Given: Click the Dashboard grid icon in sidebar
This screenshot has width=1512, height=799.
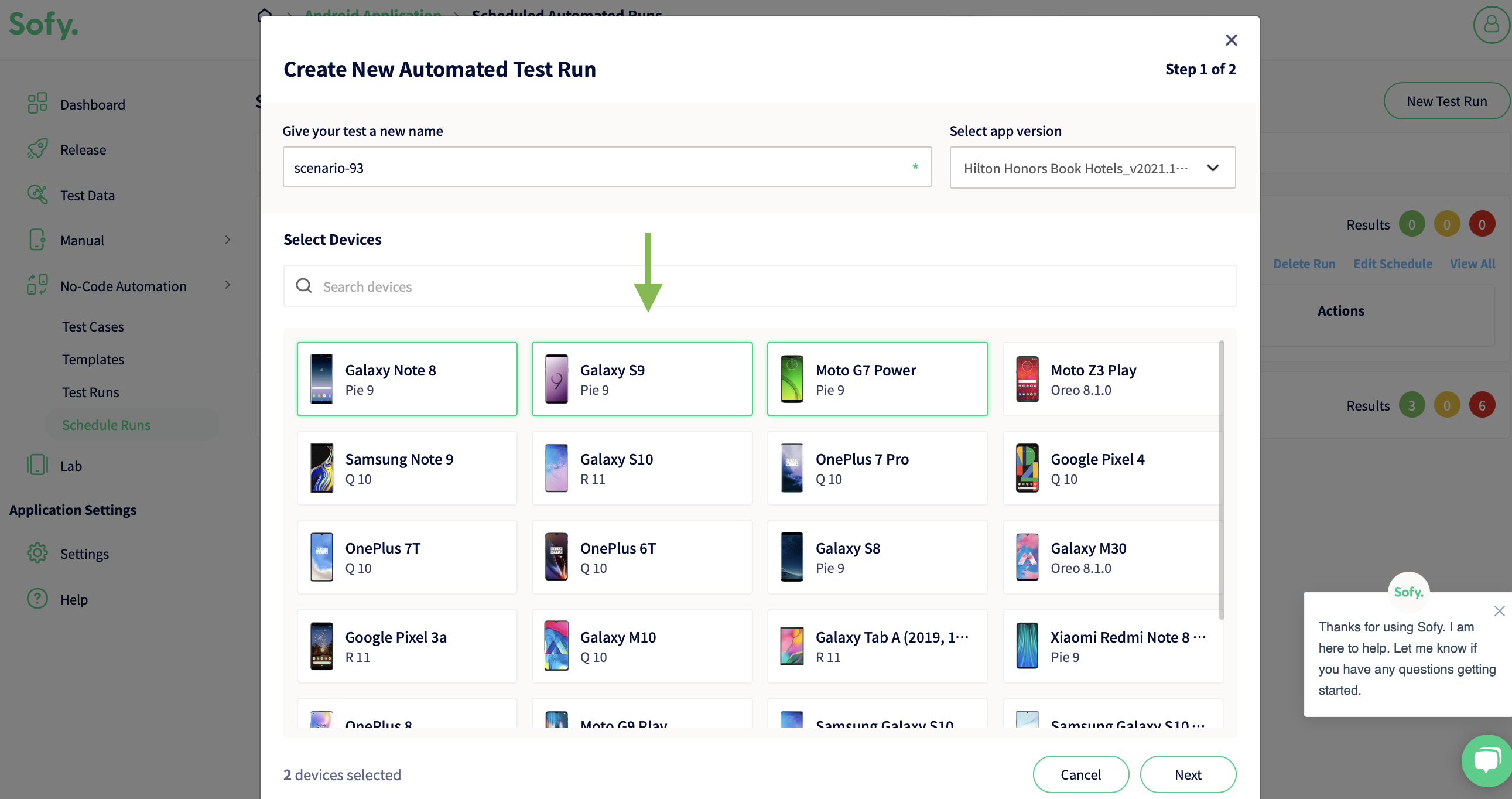Looking at the screenshot, I should coord(37,103).
